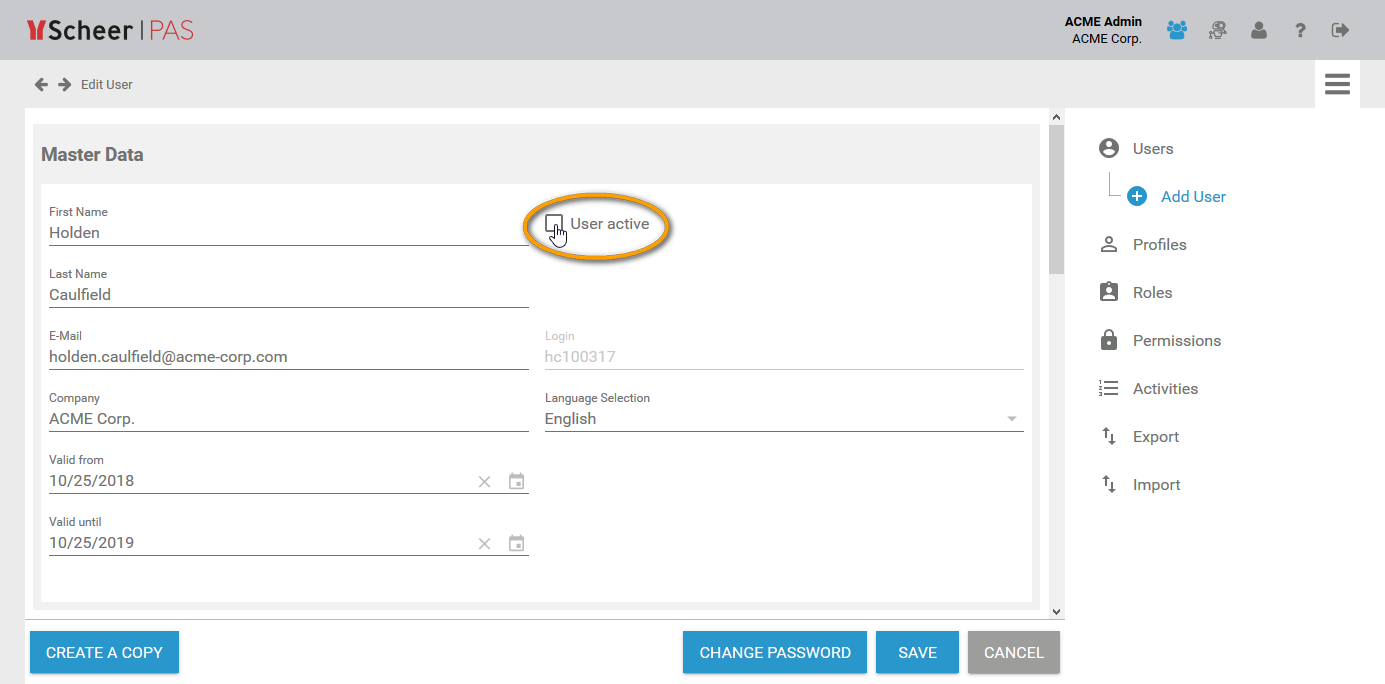Screen dimensions: 1385x684
Task: Go to Permissions in the sidebar
Action: [1176, 341]
